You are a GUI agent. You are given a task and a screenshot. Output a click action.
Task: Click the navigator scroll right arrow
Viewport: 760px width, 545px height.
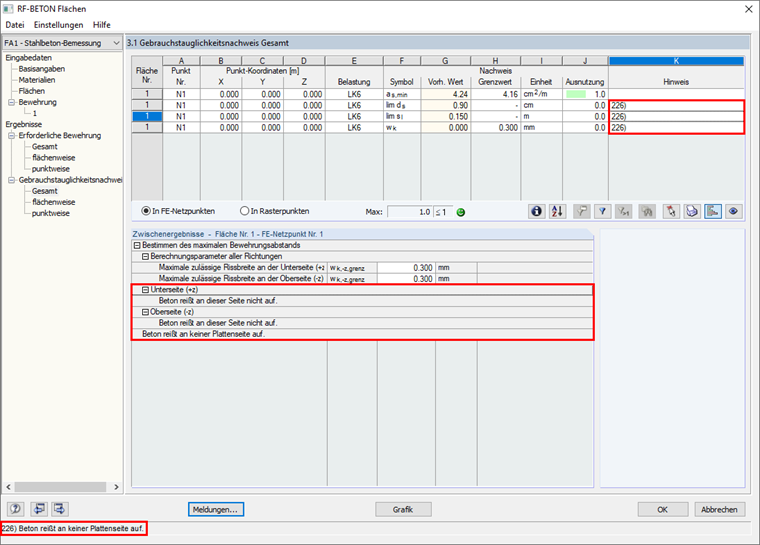[x=116, y=487]
